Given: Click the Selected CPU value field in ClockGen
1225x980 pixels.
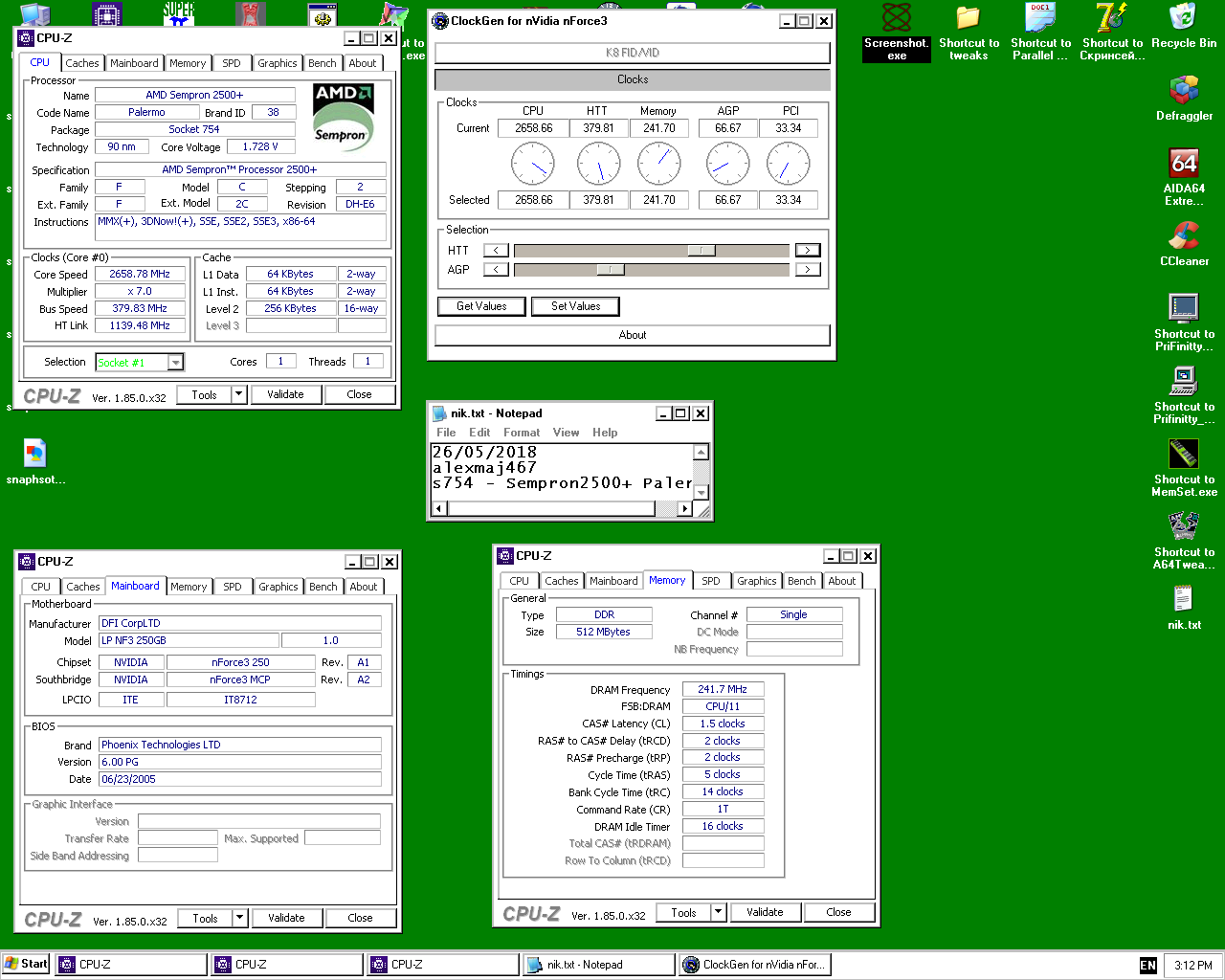Looking at the screenshot, I should 534,200.
